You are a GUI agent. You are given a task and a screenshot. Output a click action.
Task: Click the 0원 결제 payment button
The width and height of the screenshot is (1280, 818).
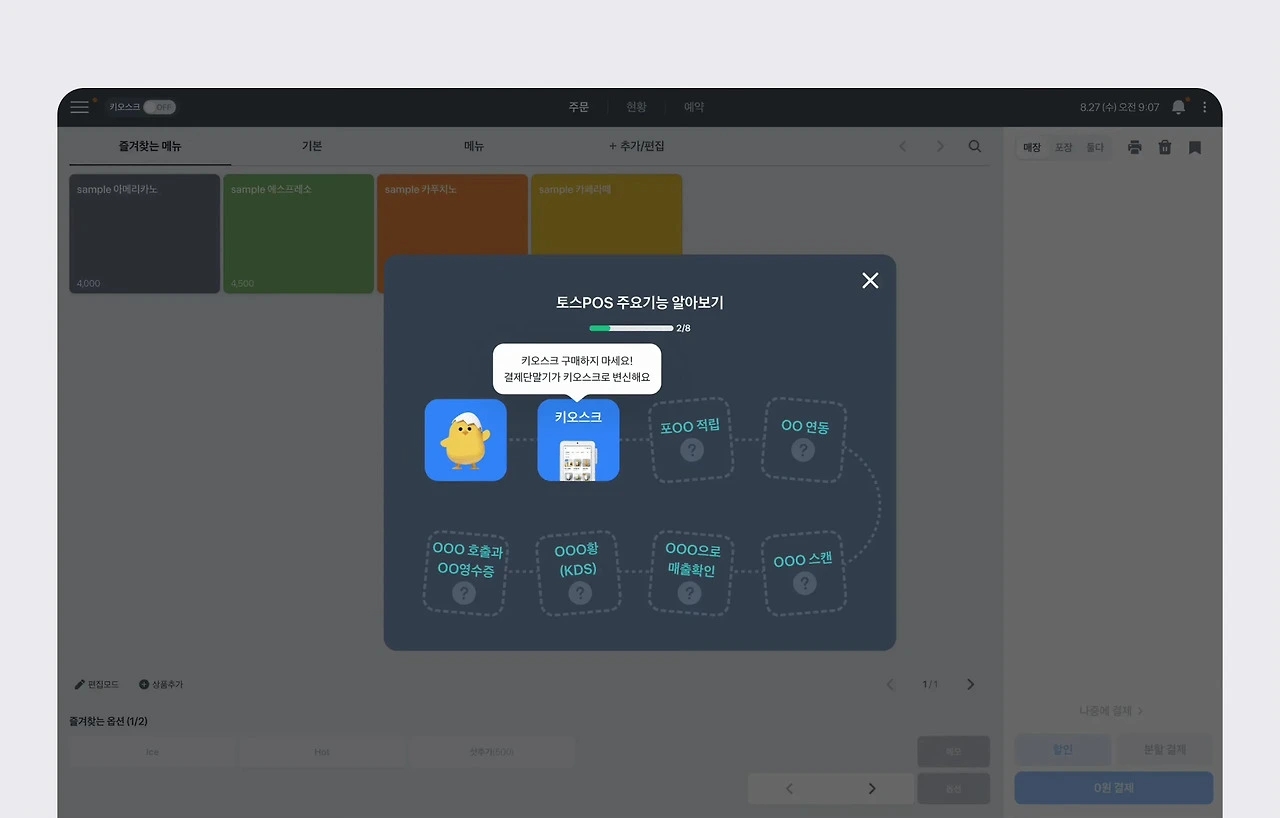1114,788
